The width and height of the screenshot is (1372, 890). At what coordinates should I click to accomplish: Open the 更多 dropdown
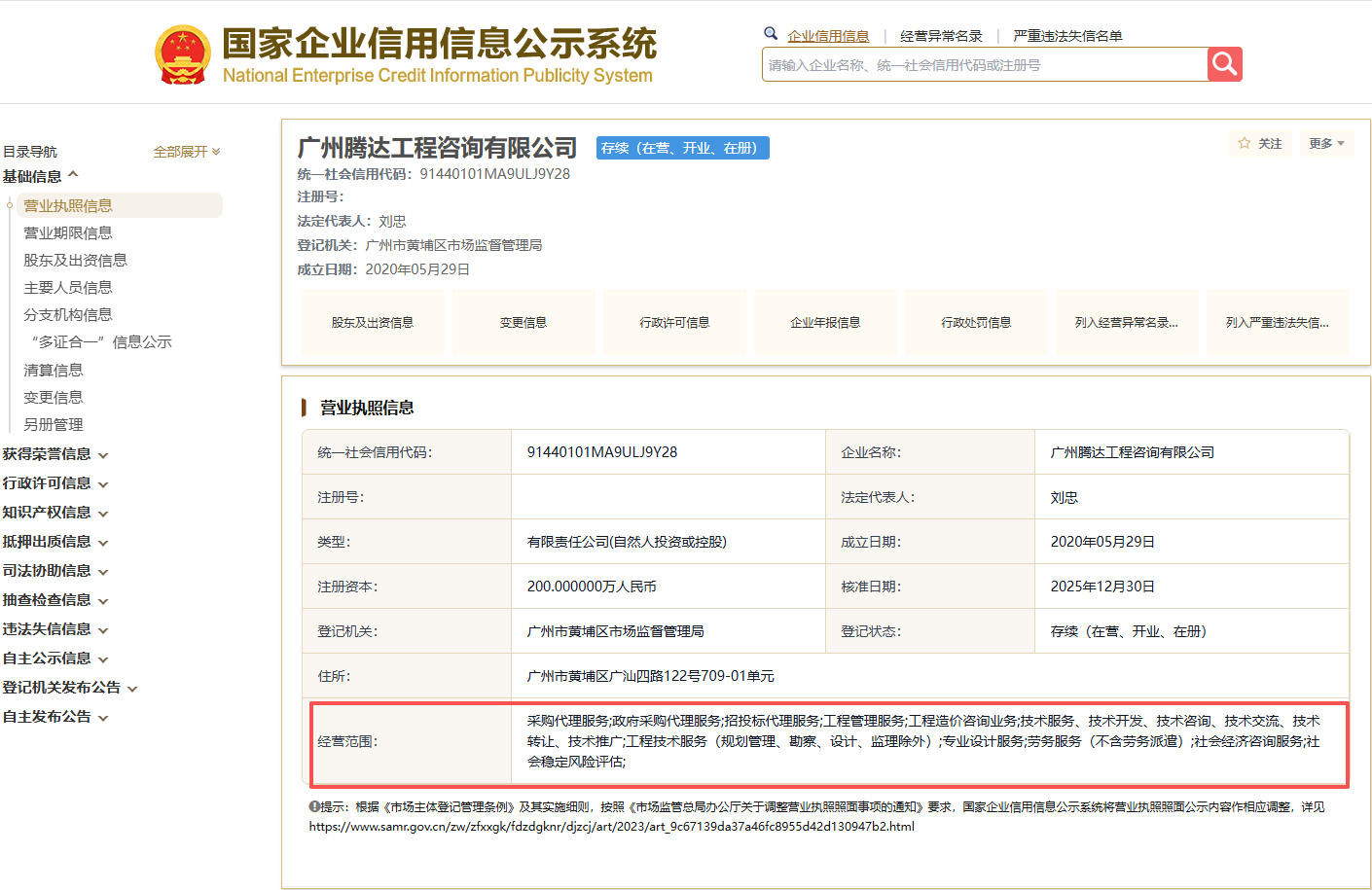1326,143
